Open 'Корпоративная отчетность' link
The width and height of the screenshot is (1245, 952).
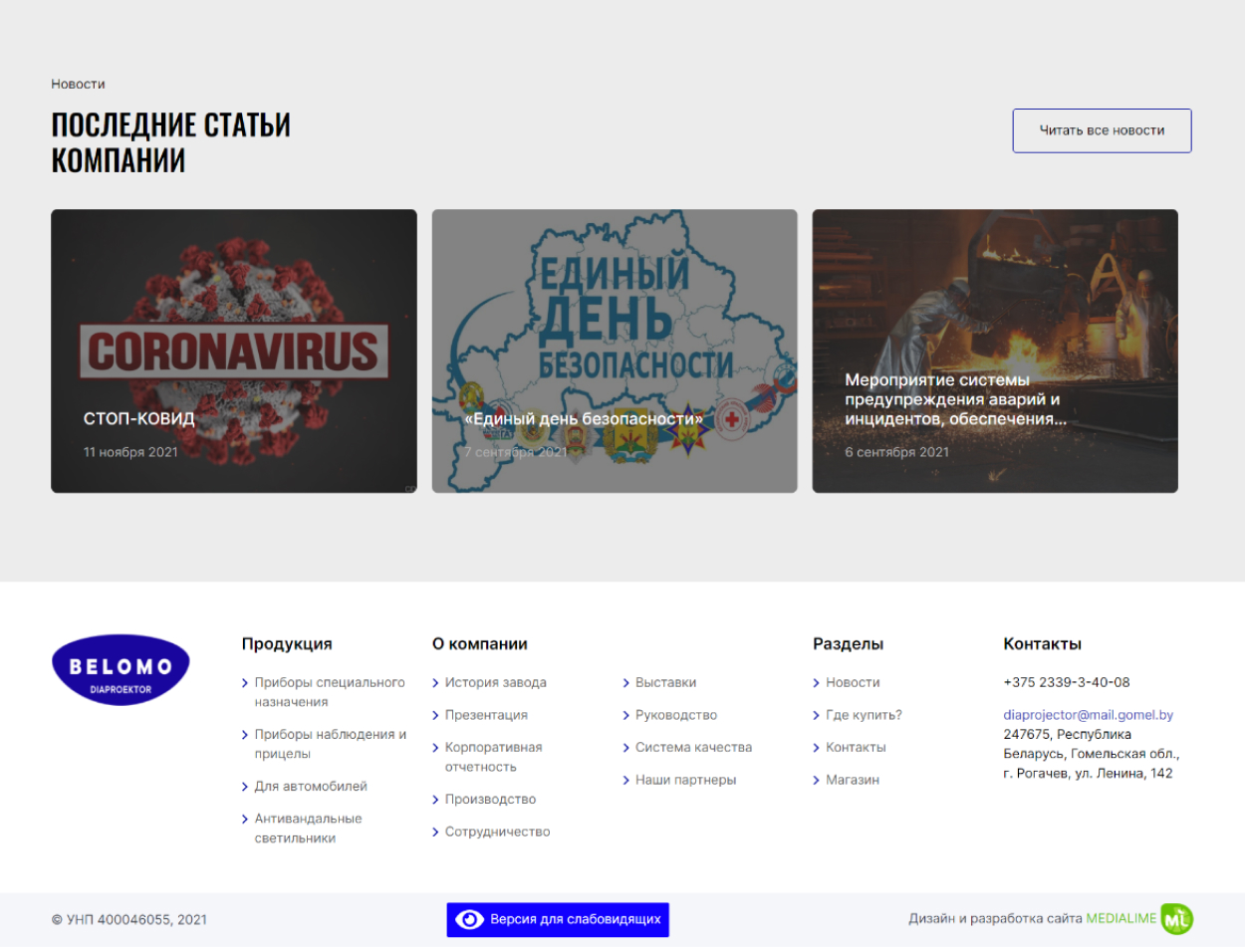493,757
